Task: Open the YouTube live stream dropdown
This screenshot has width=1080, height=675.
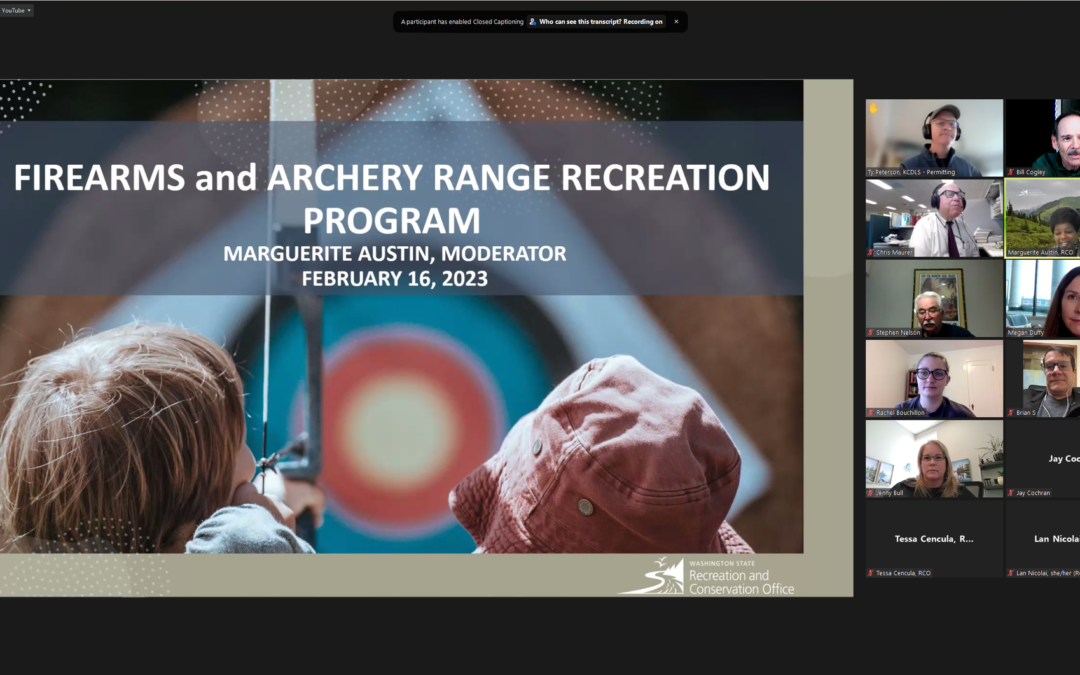Action: (x=16, y=10)
